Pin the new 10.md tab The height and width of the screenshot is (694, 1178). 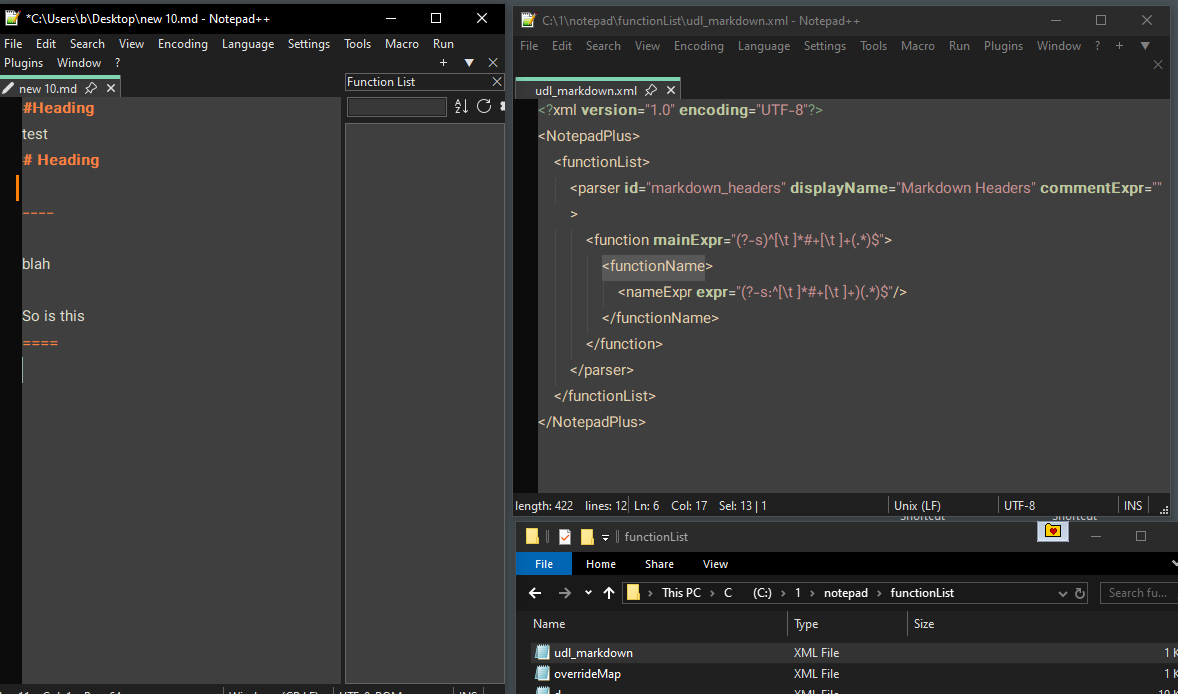pos(91,88)
